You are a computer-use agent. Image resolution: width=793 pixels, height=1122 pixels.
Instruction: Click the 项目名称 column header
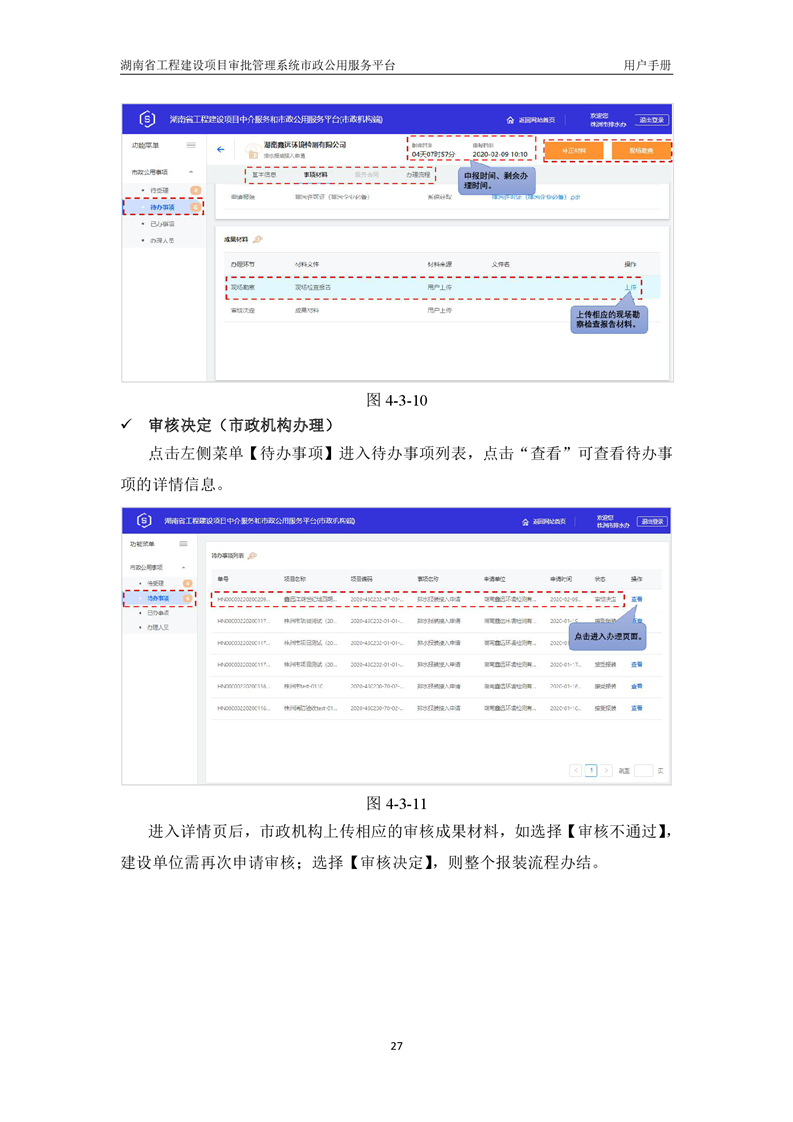(x=295, y=579)
